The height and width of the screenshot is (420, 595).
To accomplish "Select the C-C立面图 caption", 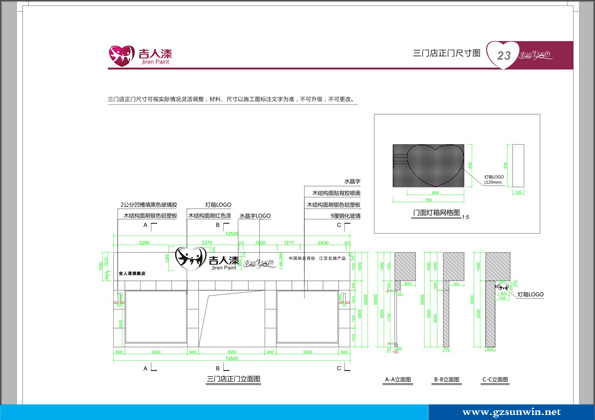I will [x=495, y=379].
